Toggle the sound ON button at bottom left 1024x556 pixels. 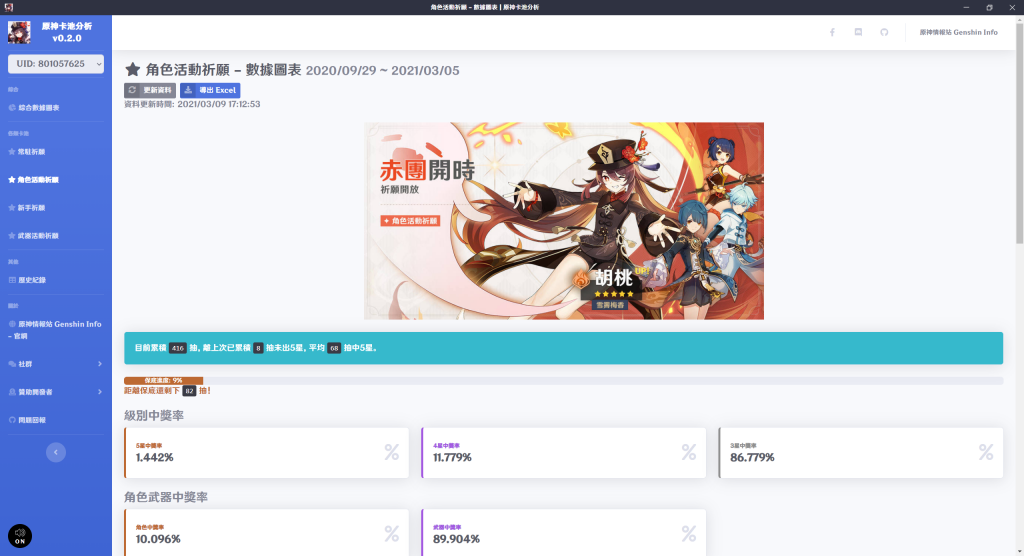(20, 536)
